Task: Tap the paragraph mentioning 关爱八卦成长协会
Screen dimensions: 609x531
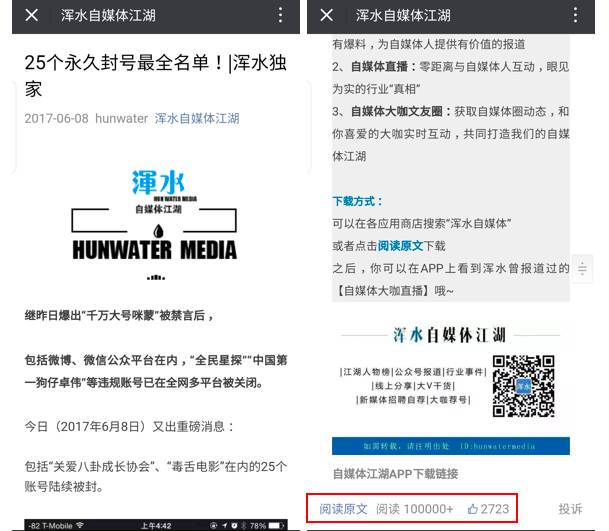Action: [x=155, y=476]
